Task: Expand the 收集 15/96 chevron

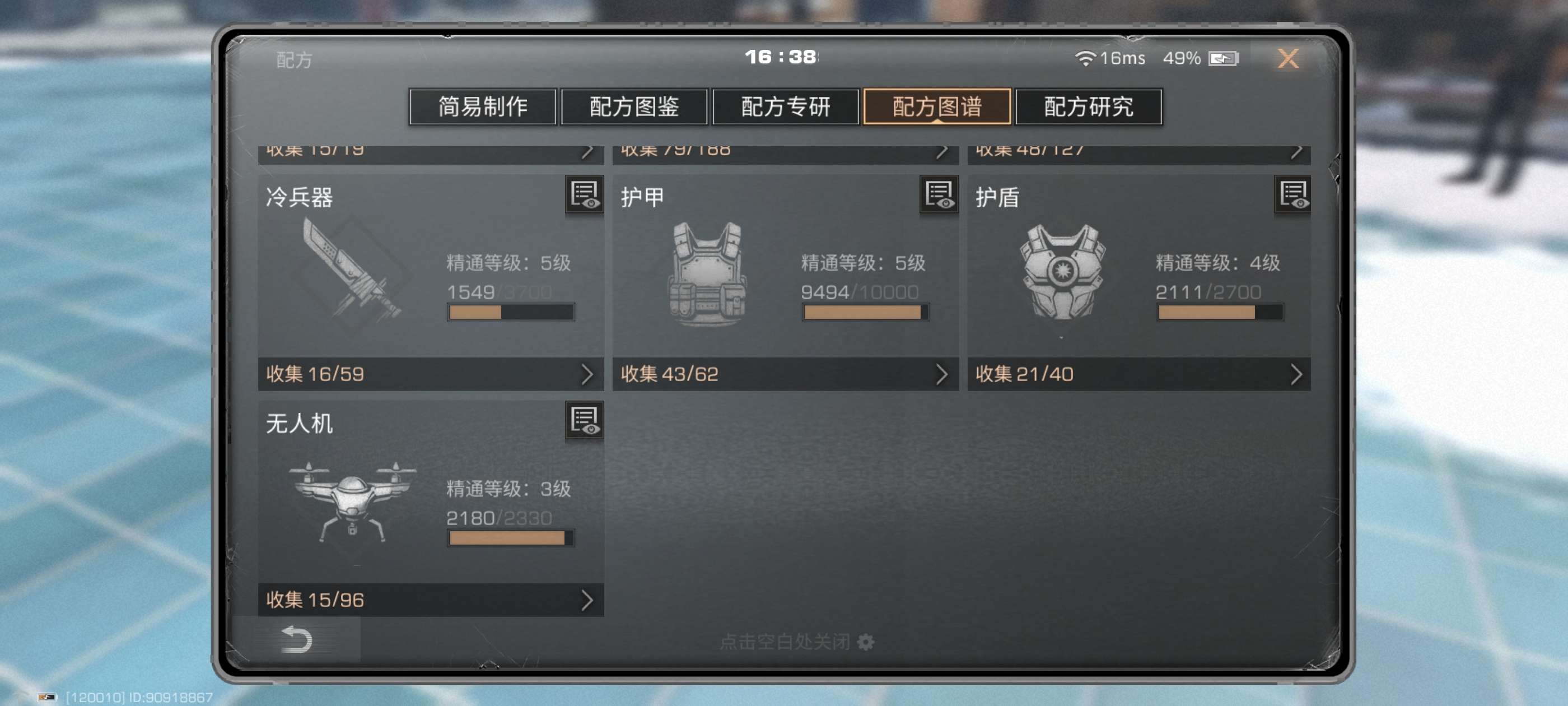Action: click(587, 601)
